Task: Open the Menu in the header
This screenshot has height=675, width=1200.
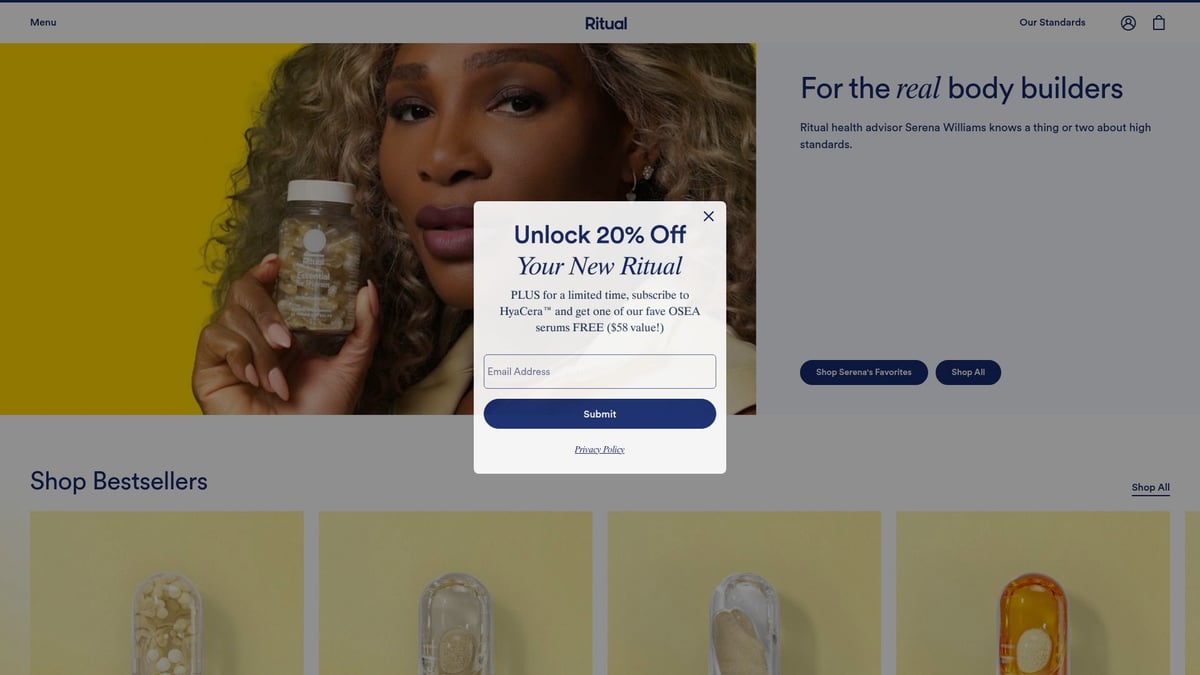Action: pyautogui.click(x=43, y=22)
